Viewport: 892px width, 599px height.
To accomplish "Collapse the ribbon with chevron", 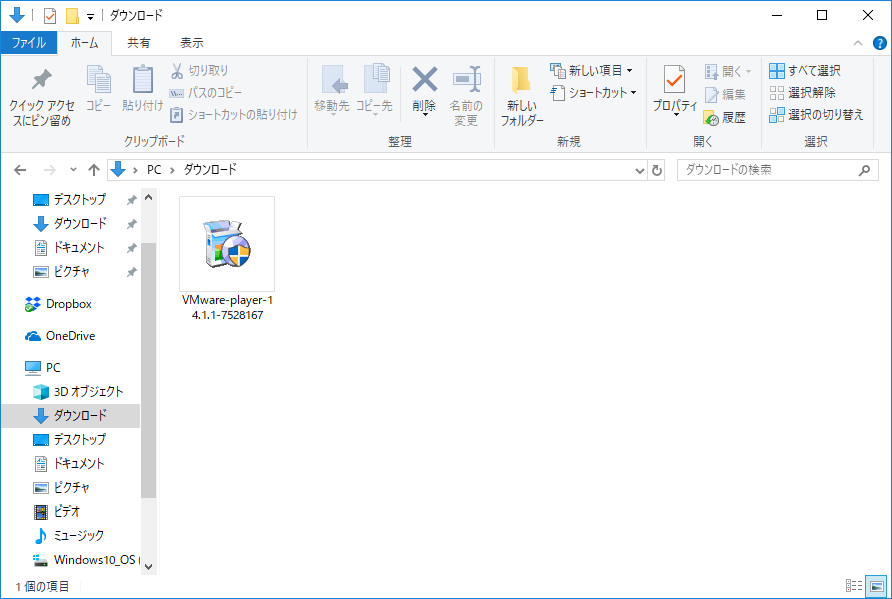I will tap(858, 43).
